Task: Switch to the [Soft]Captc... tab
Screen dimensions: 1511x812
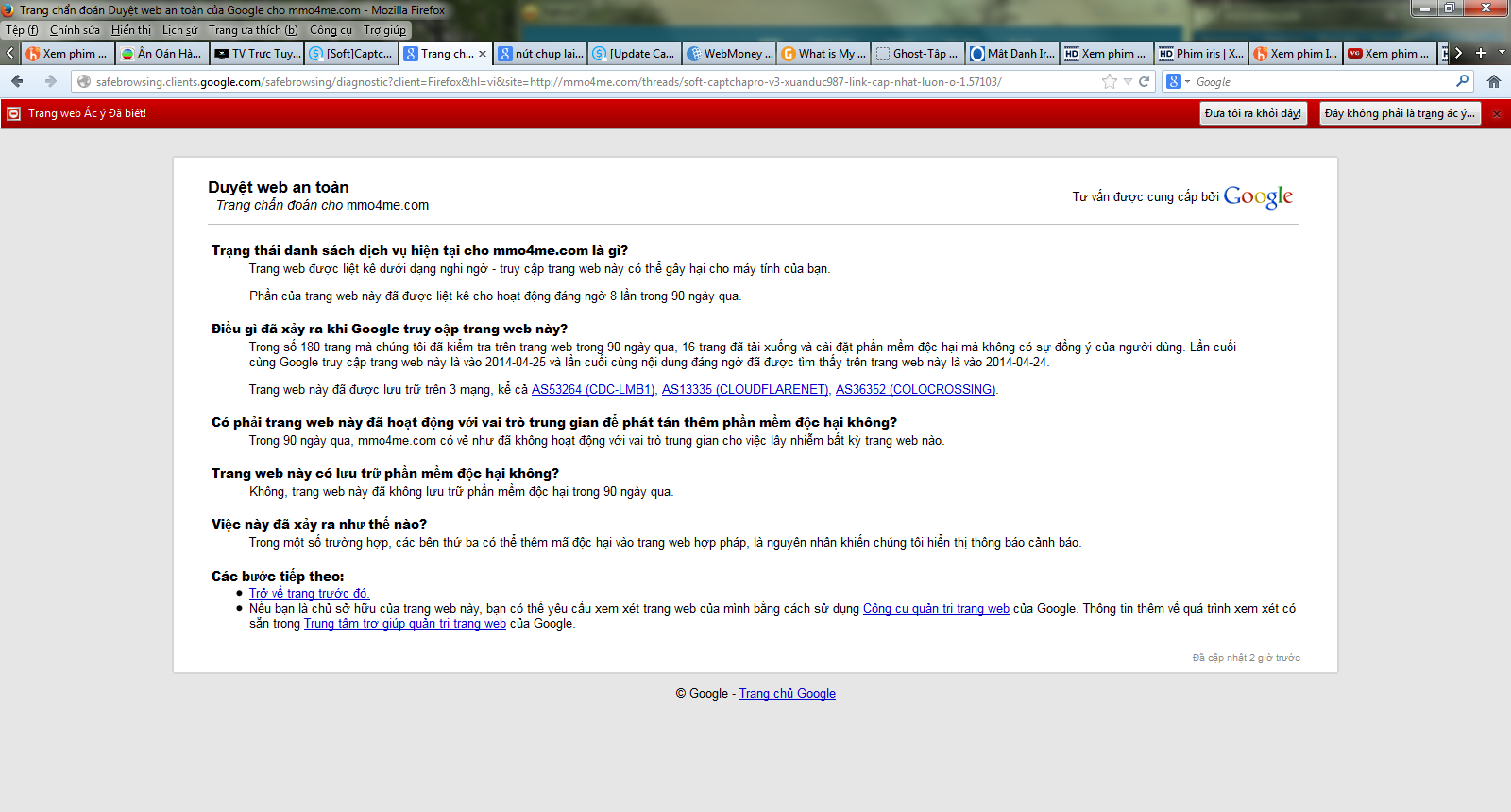Action: pyautogui.click(x=351, y=54)
